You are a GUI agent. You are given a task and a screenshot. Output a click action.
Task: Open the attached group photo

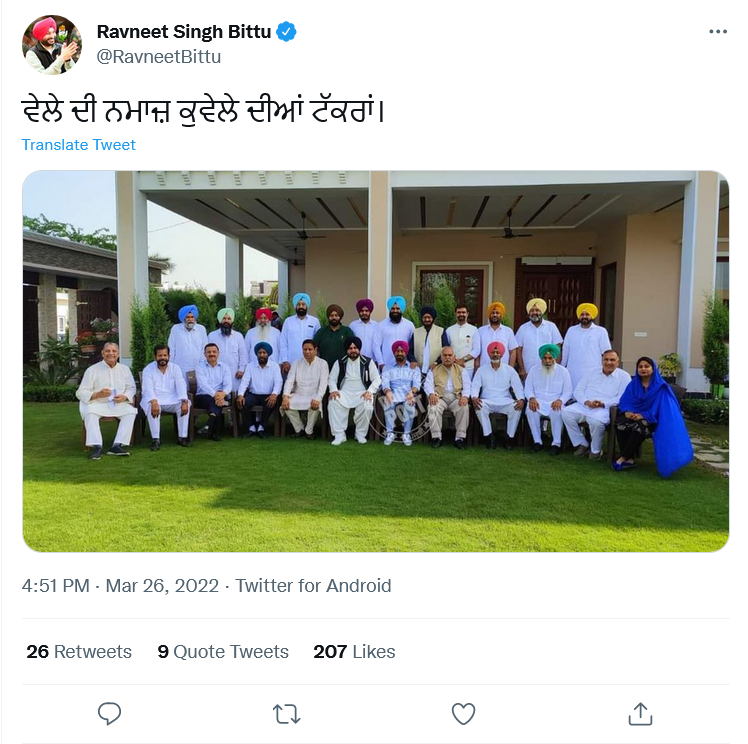(376, 361)
